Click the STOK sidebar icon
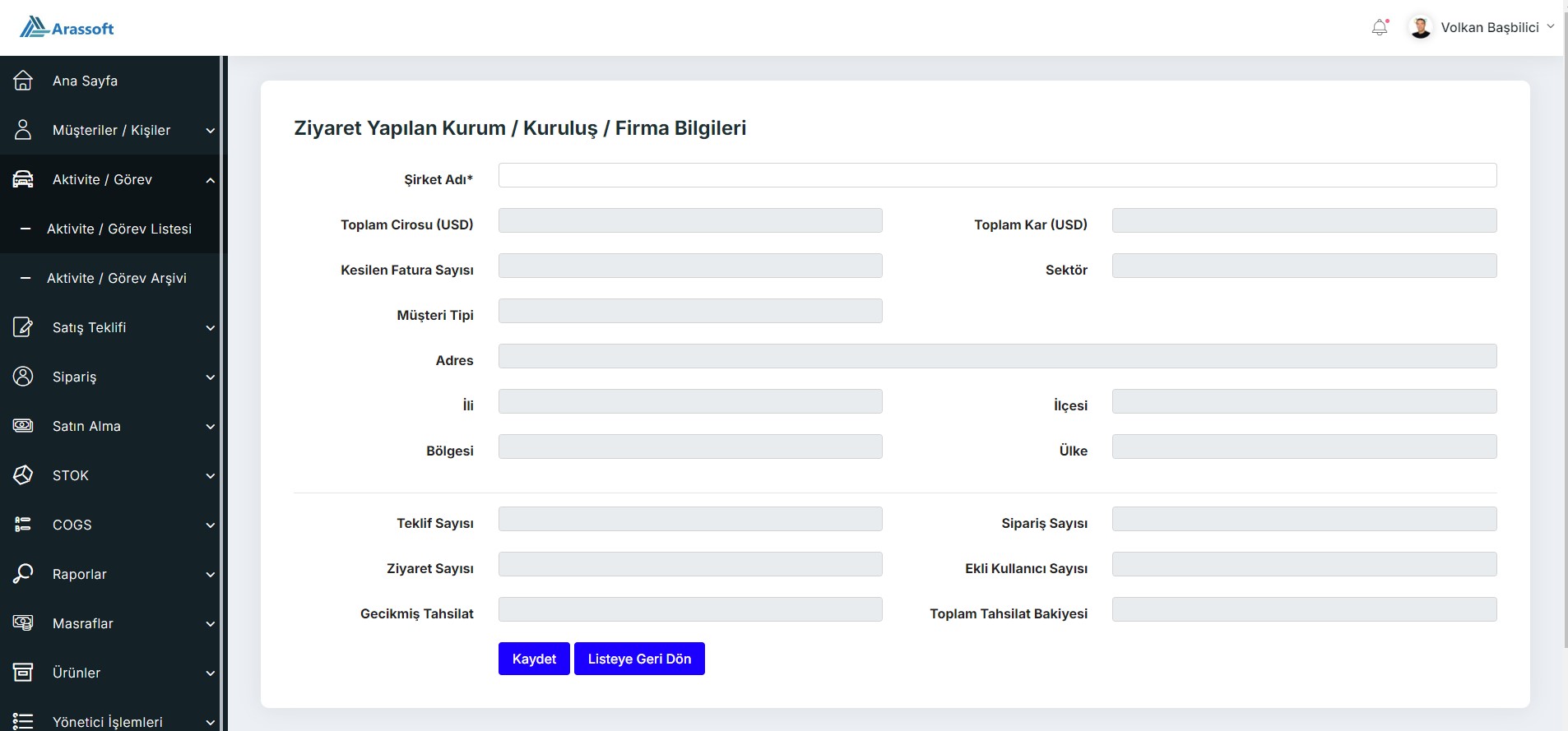This screenshot has width=1568, height=731. click(23, 475)
